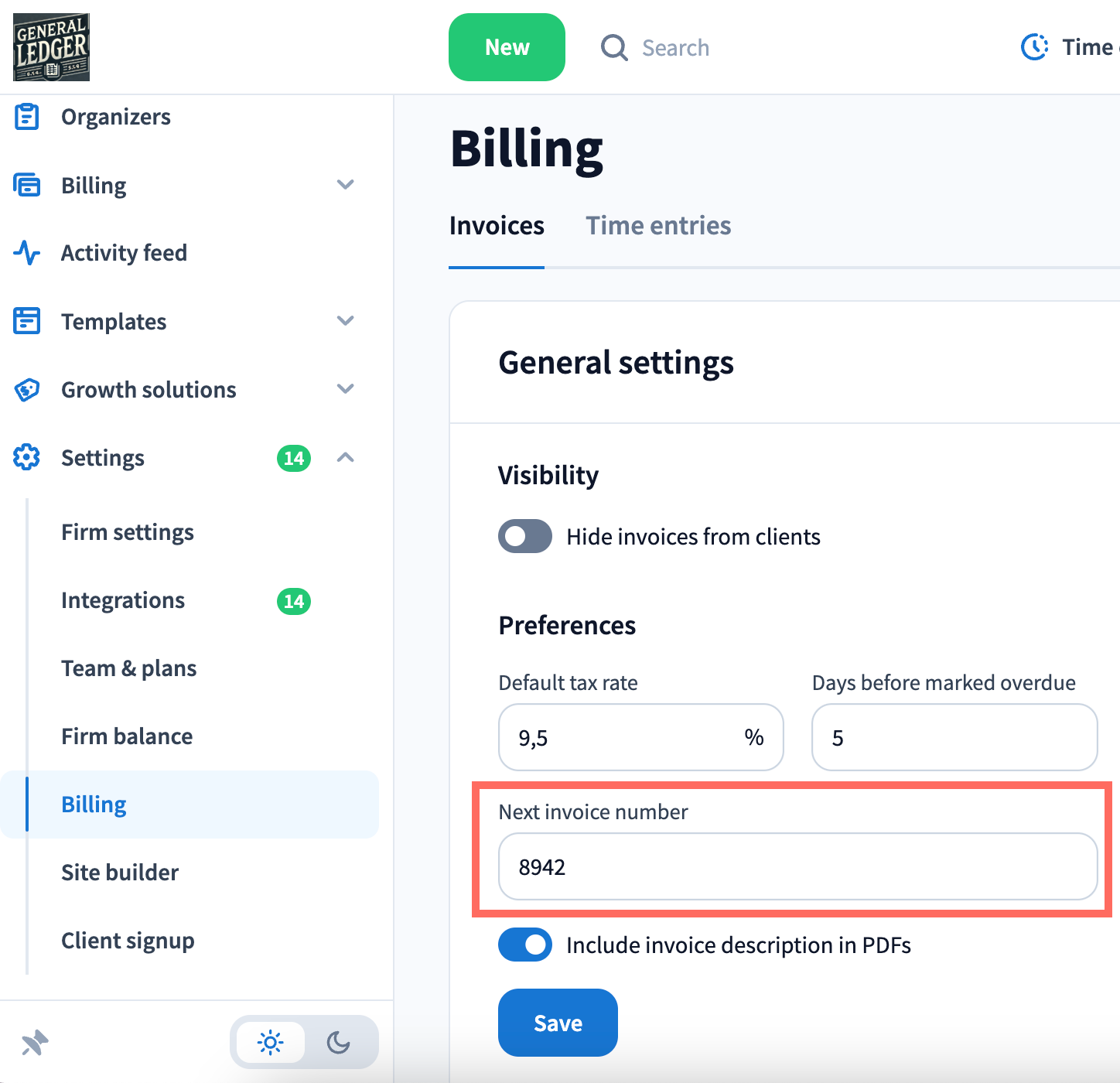Click the Settings gear icon
The height and width of the screenshot is (1083, 1120).
tap(27, 457)
